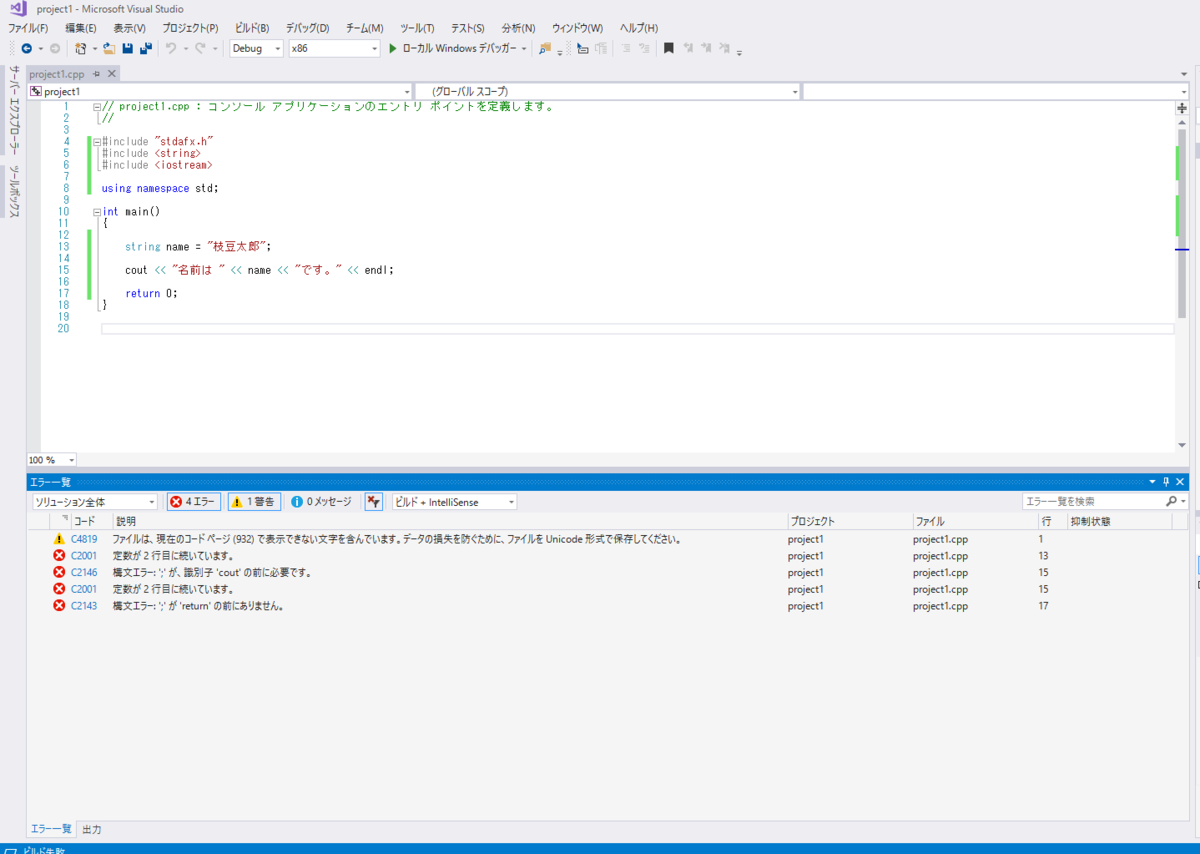Click the Find in Files toolbar icon
The height and width of the screenshot is (854, 1200).
tap(545, 48)
